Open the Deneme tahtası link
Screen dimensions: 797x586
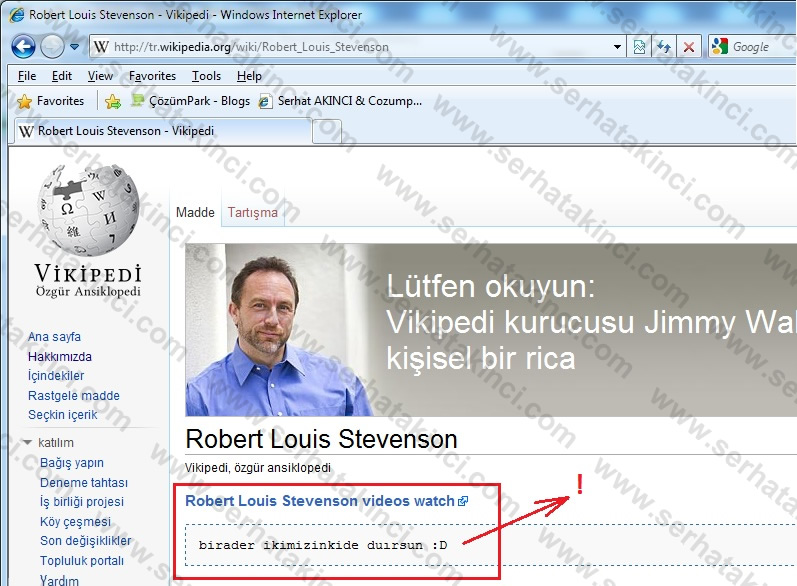point(84,482)
